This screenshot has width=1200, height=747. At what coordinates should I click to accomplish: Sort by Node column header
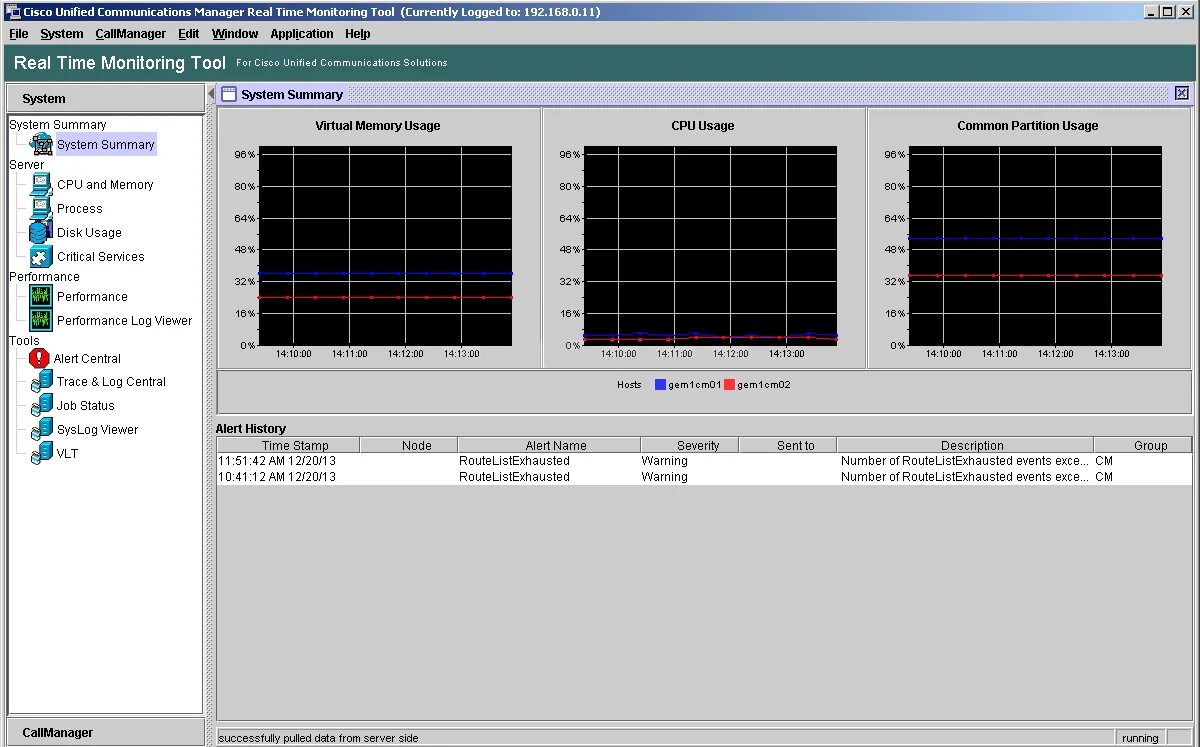point(409,445)
